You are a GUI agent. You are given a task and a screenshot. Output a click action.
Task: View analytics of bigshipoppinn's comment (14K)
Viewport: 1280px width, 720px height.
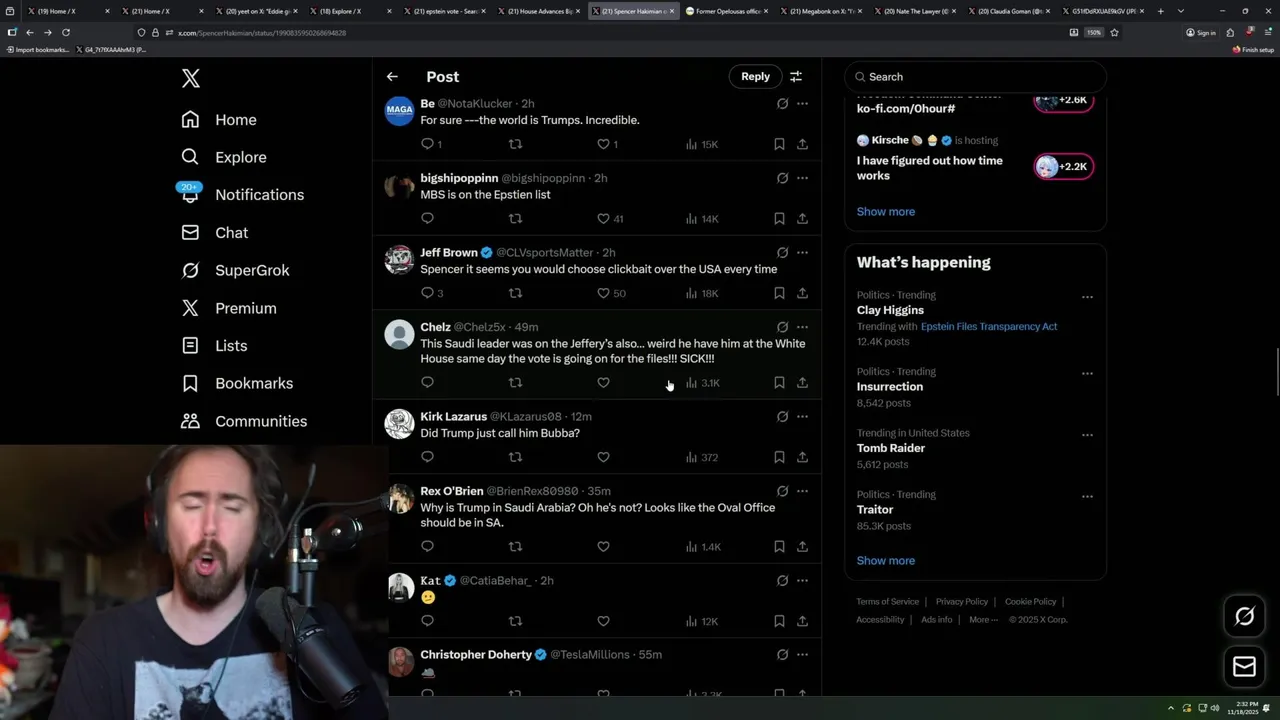coord(702,218)
